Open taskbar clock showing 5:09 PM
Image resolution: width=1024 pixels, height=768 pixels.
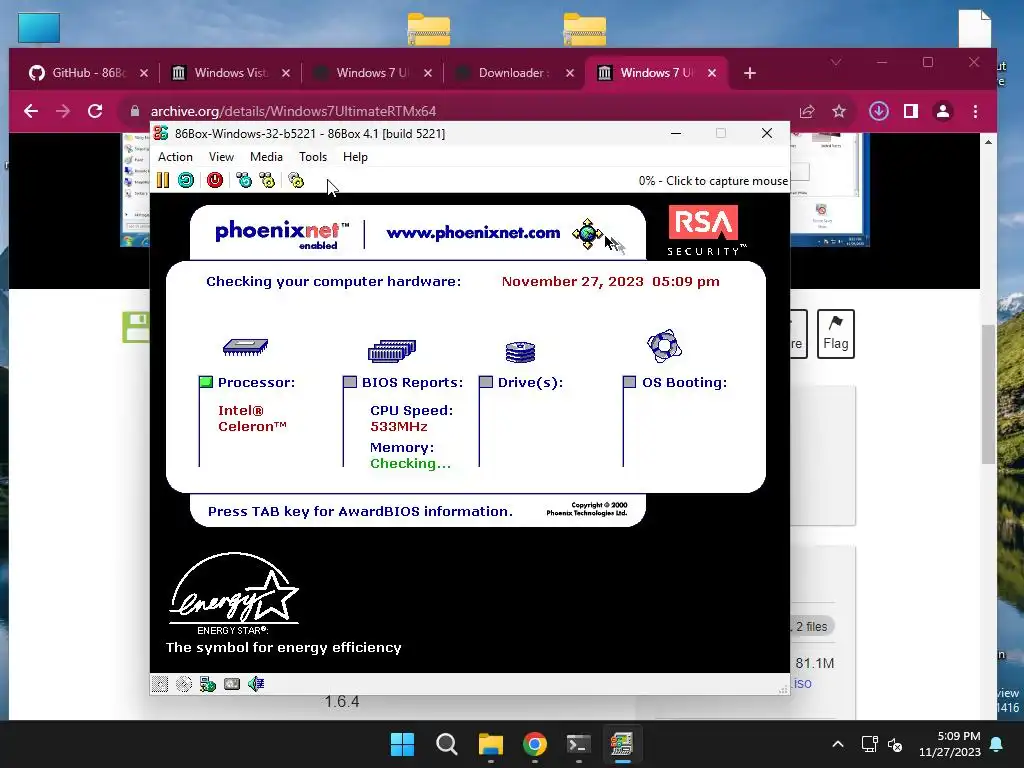(950, 744)
